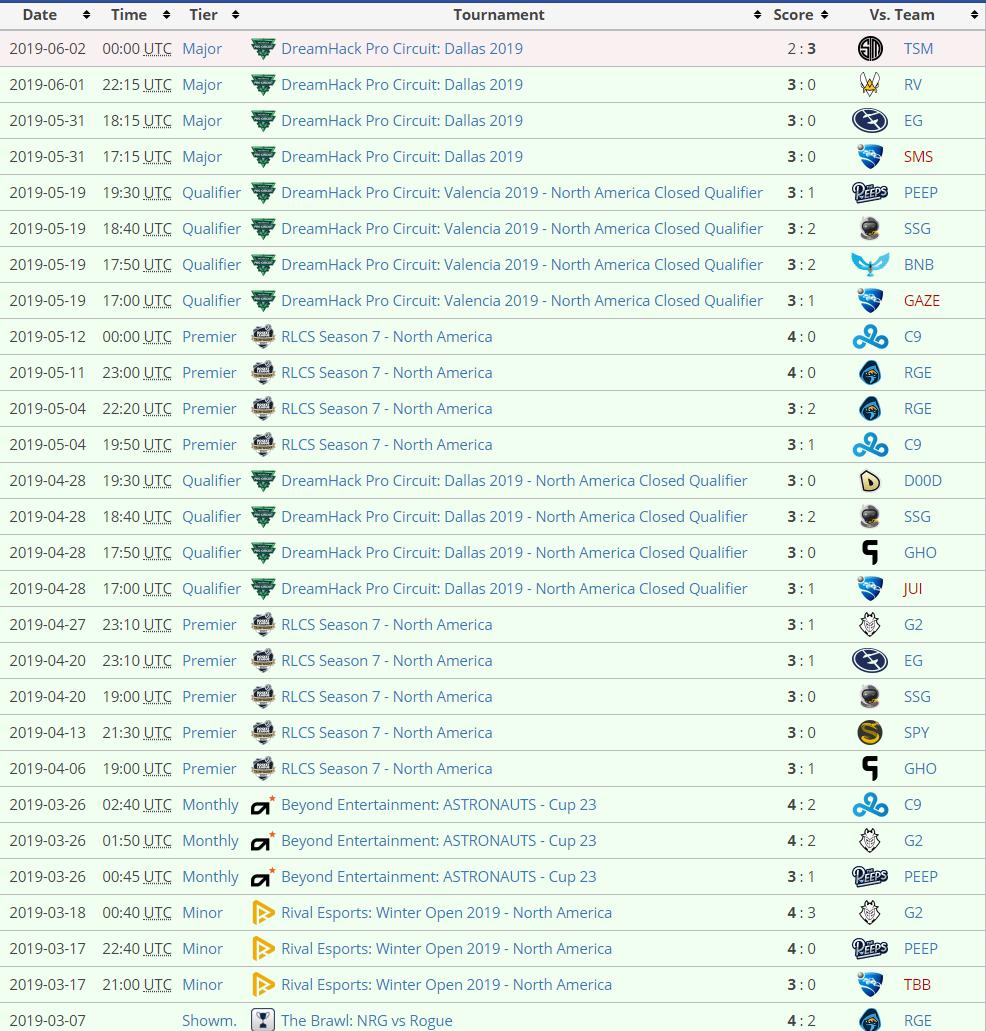Click EG logo in 2019-04-20 row
The image size is (986, 1031).
click(x=870, y=661)
